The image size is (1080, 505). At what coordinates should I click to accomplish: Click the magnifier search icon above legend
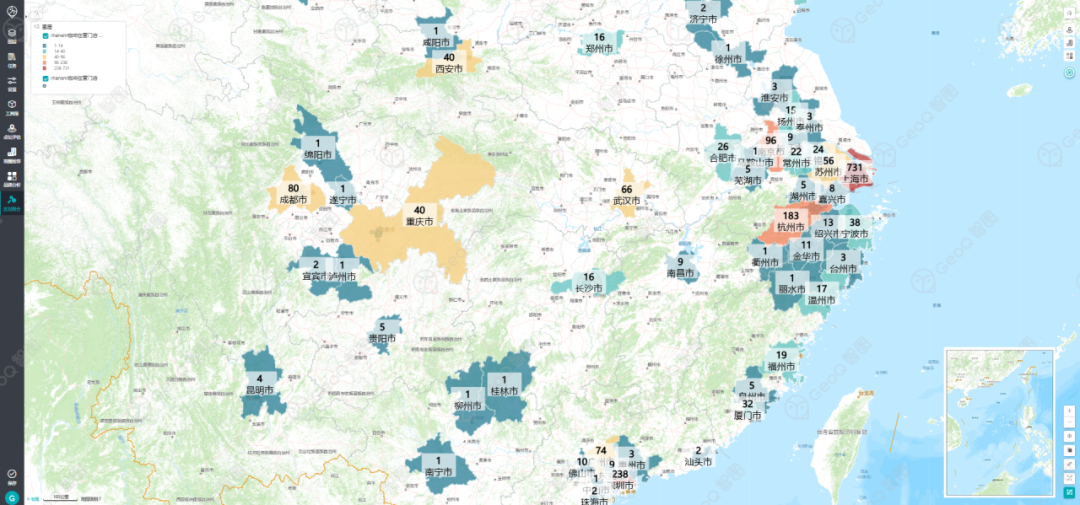point(37,13)
